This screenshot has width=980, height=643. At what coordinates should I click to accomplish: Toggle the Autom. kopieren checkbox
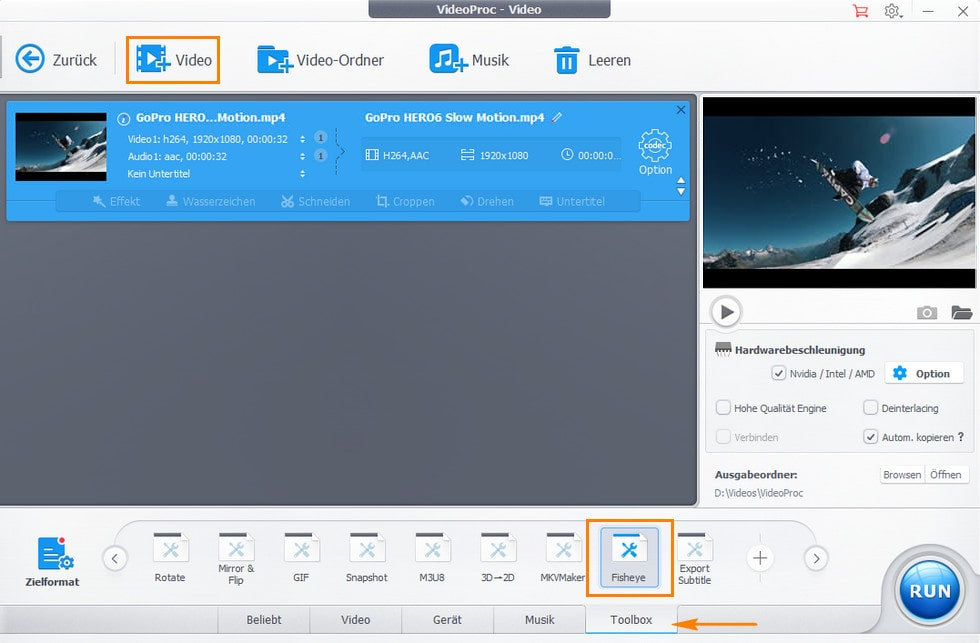pos(871,437)
